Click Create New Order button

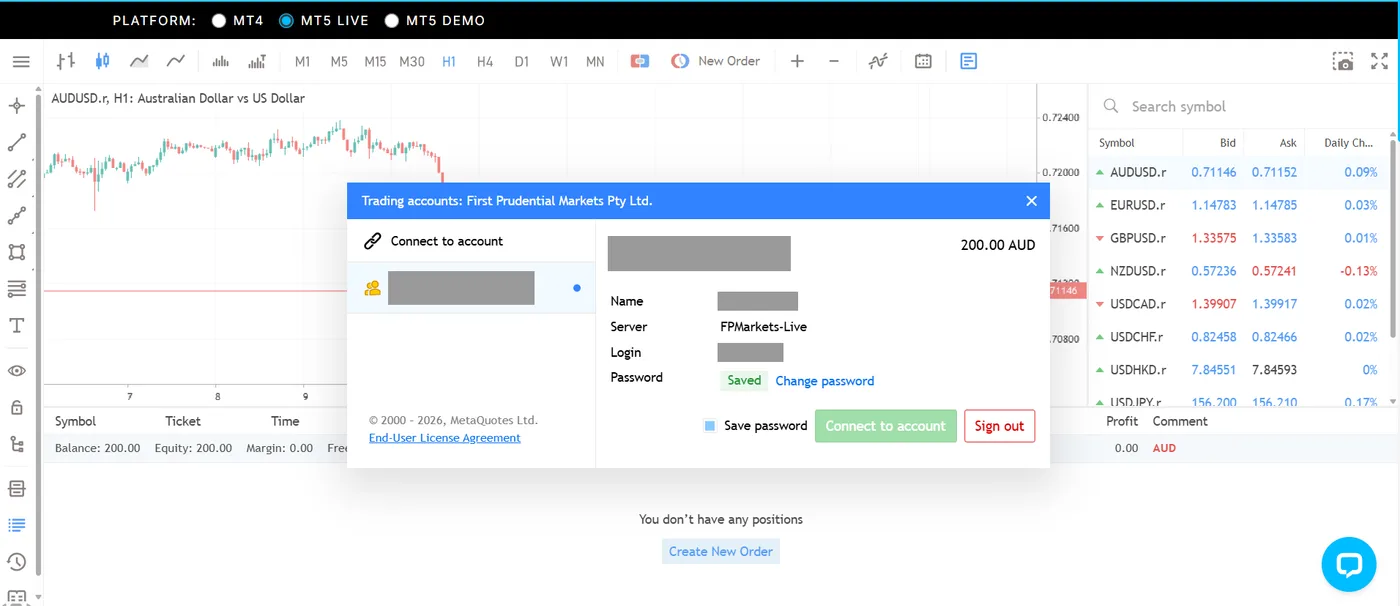pos(721,551)
